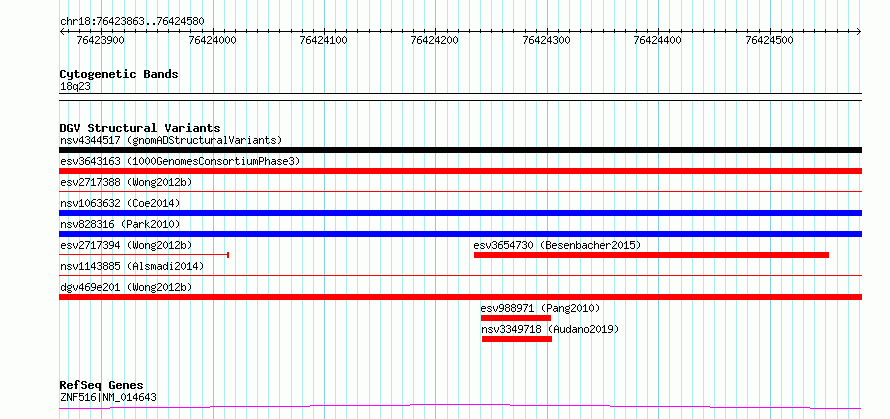The height and width of the screenshot is (419, 890).
Task: Open the DGV Structural Variants track heading
Action: 140,128
